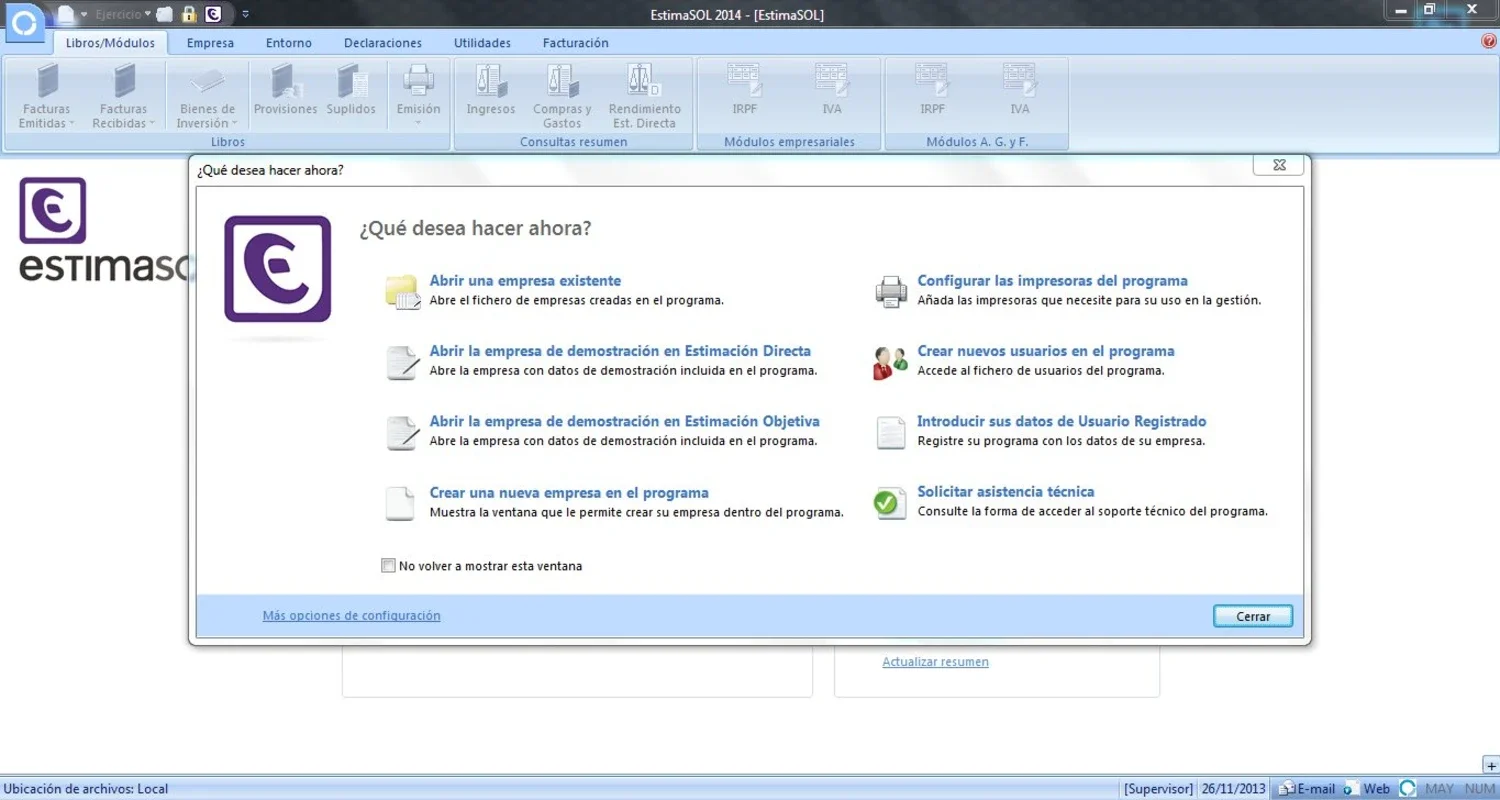
Task: Click the Emisión printer icon
Action: pos(418,80)
